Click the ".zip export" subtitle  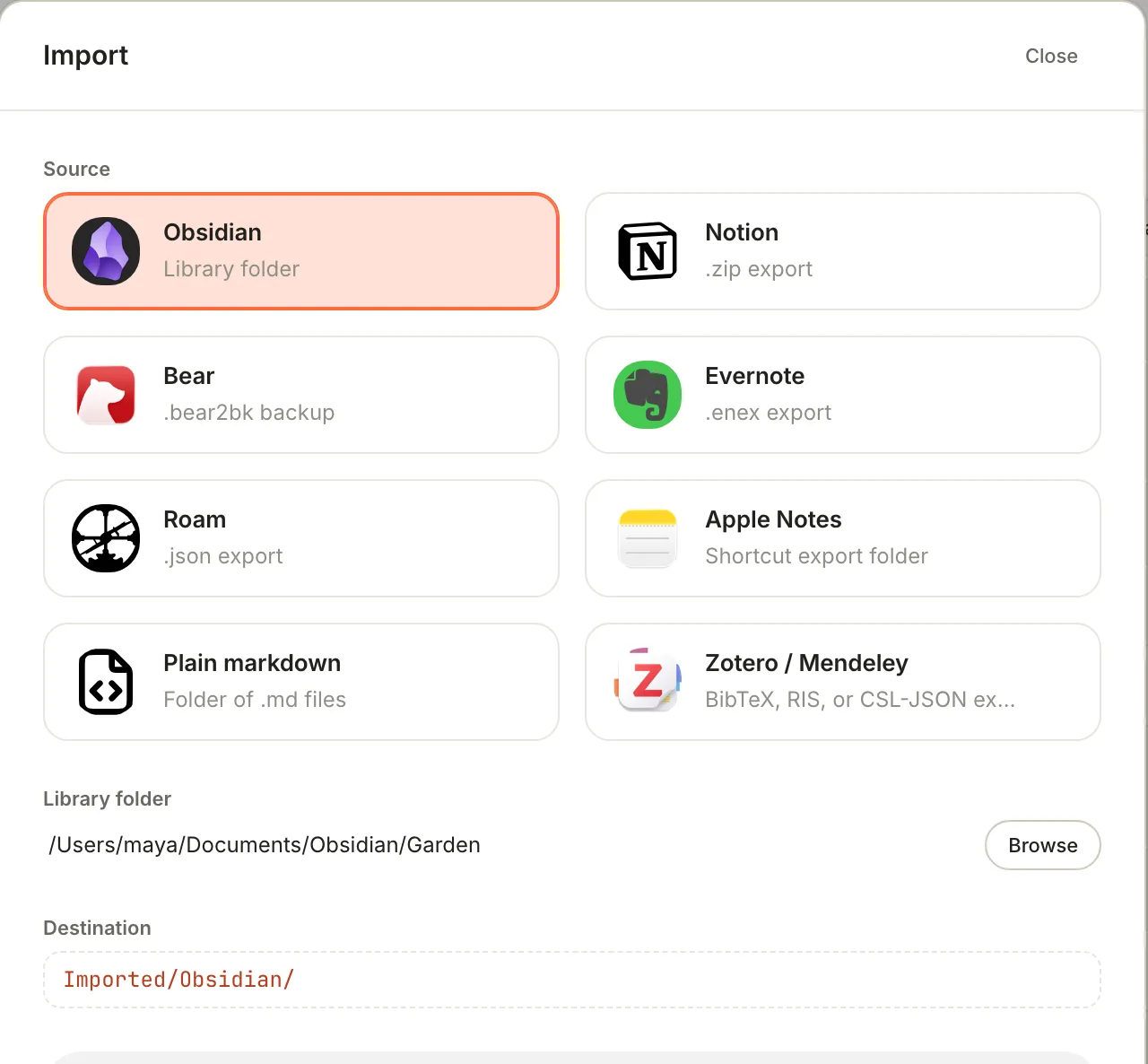[x=759, y=269]
